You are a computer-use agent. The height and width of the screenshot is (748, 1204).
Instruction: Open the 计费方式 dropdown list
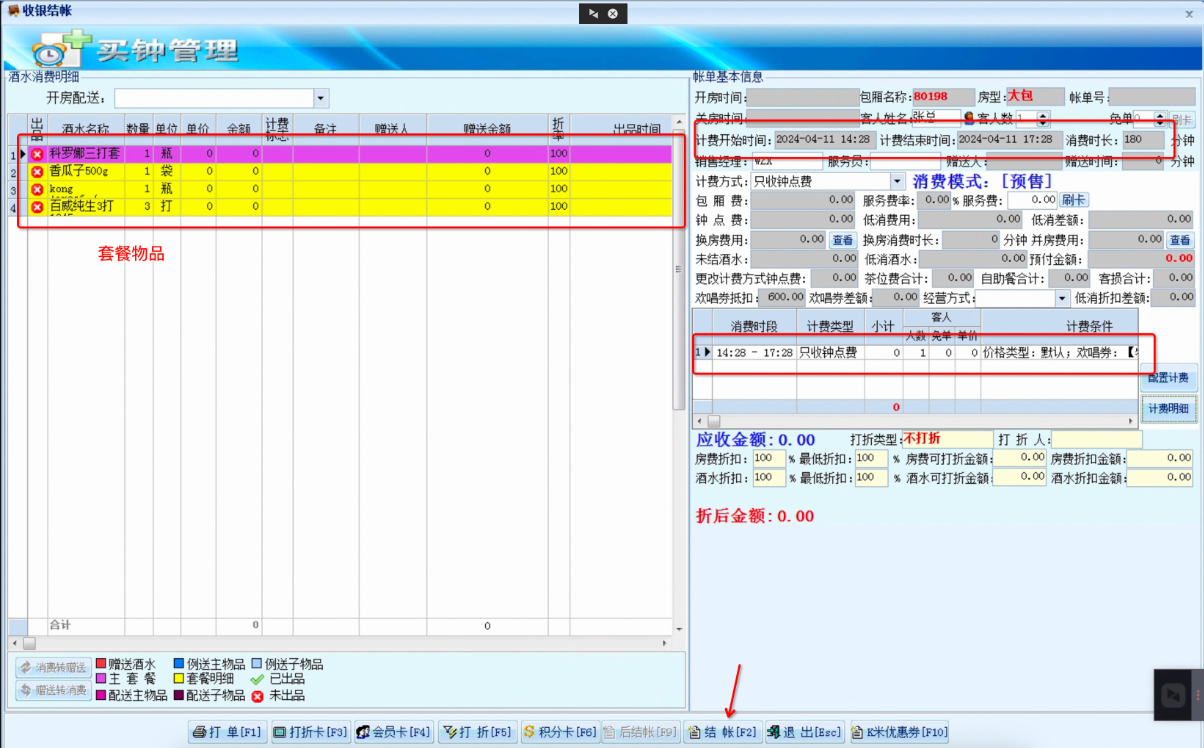pos(897,181)
